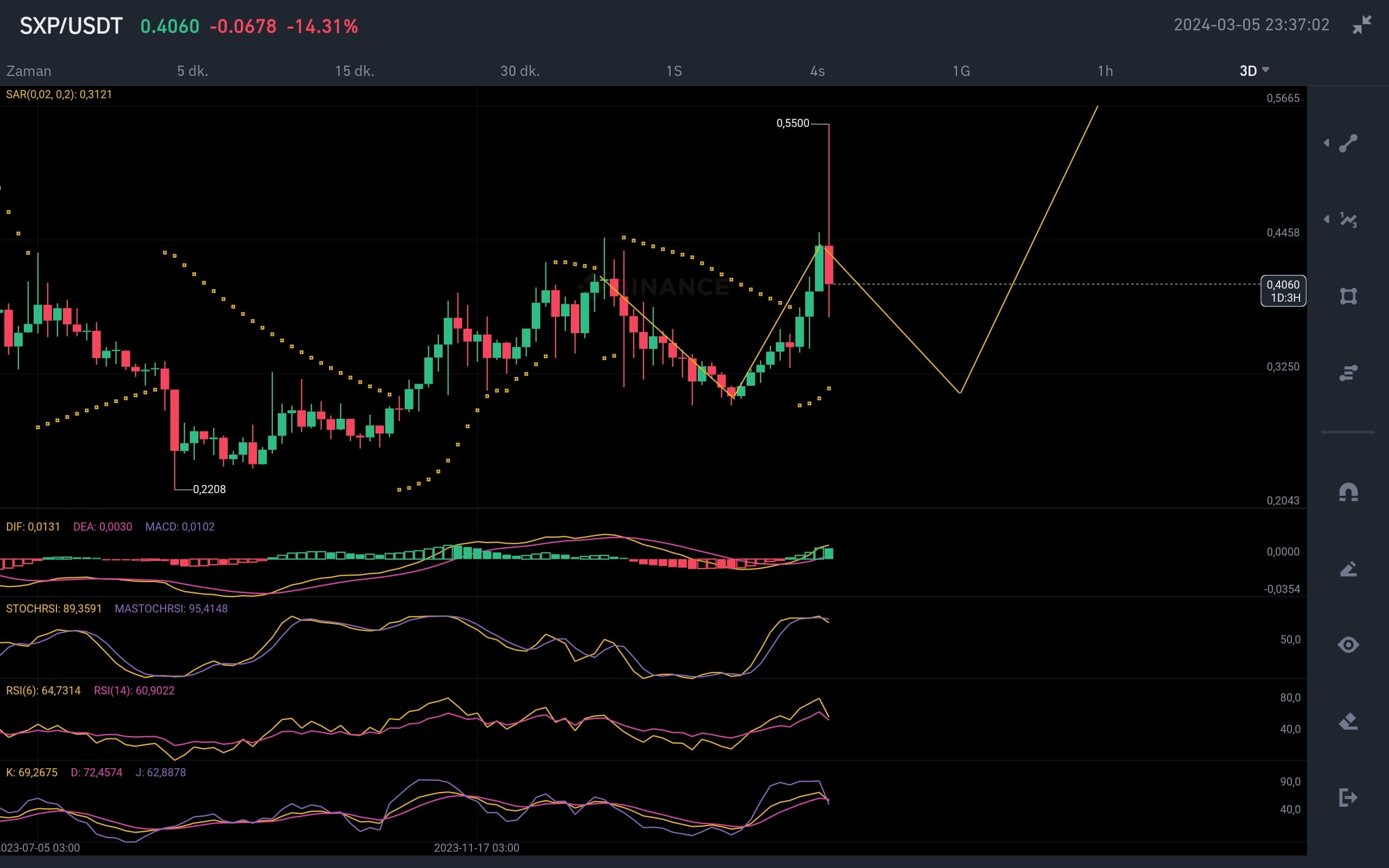Image resolution: width=1389 pixels, height=868 pixels.
Task: Select the 5 dk. interval
Action: coord(193,71)
